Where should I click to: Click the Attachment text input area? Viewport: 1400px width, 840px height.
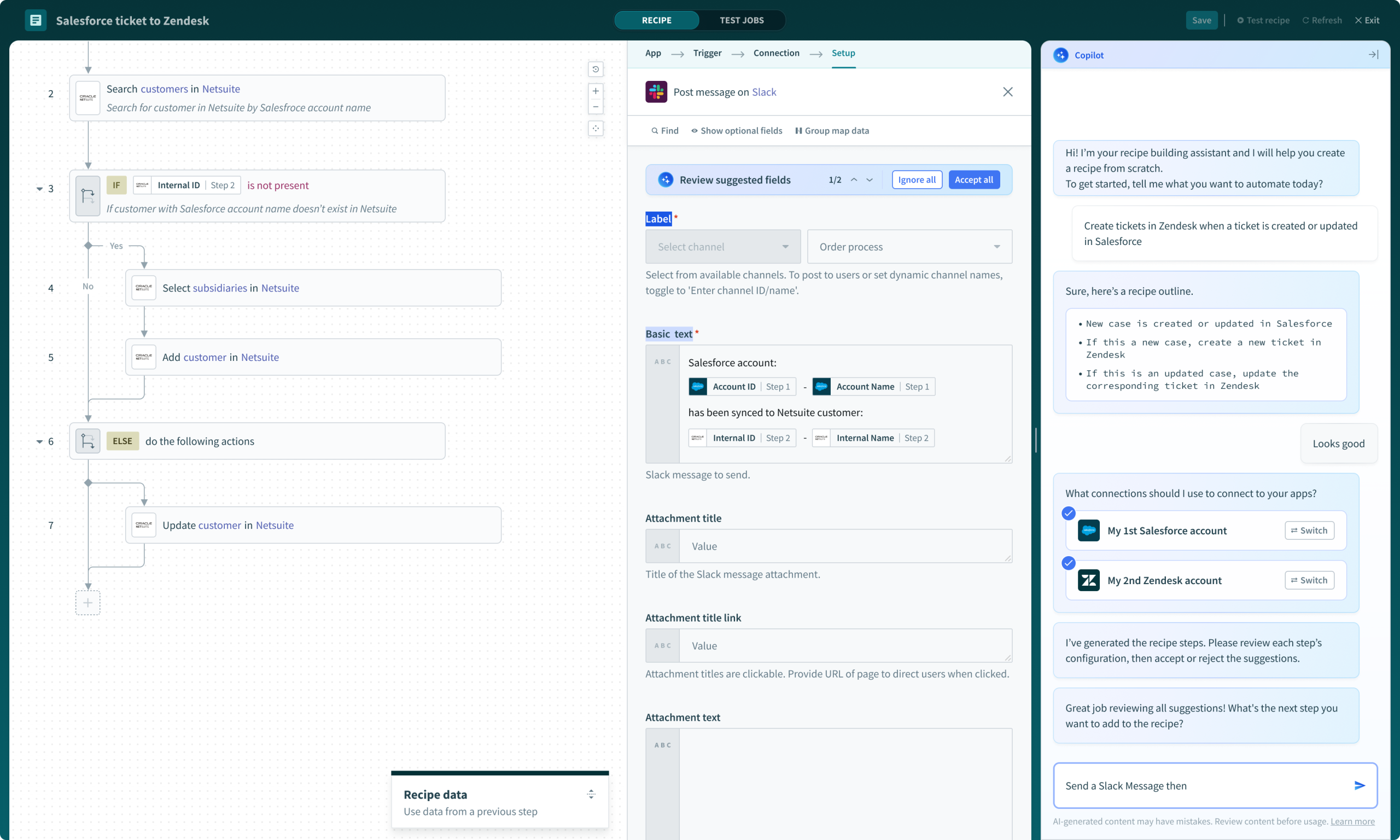(829, 784)
